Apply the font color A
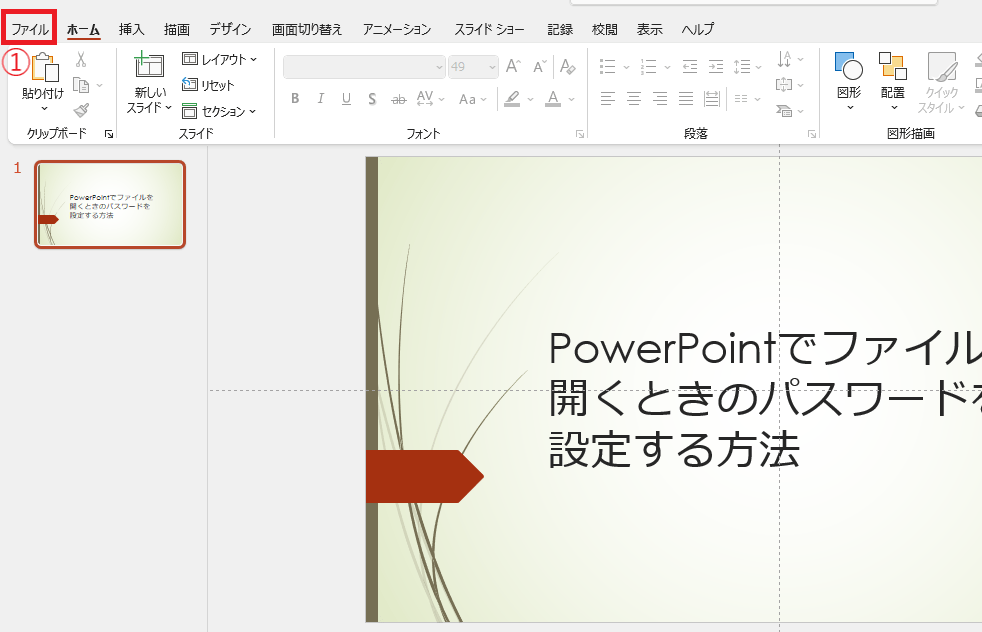The width and height of the screenshot is (982, 632). [553, 98]
